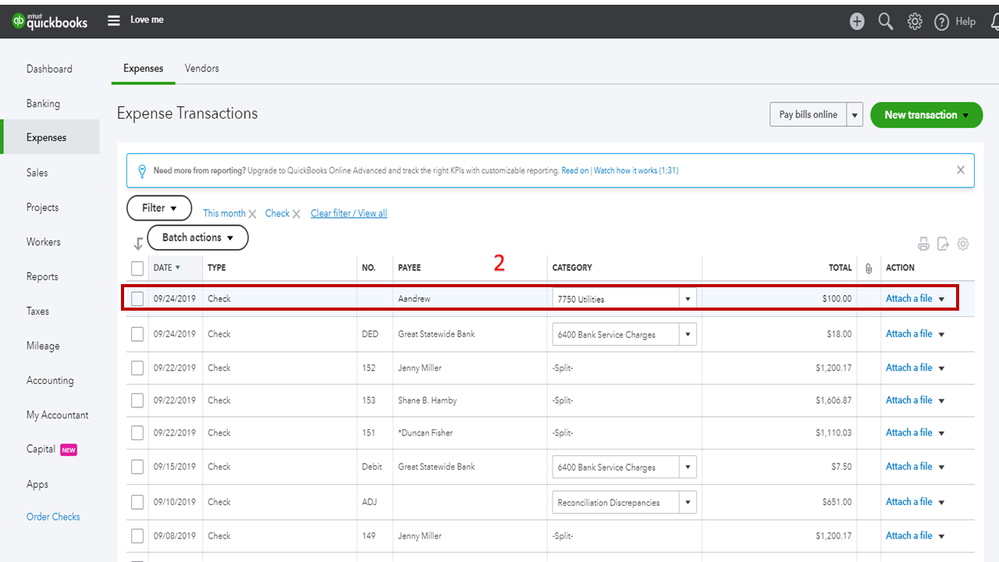Open the Batch actions dropdown
Screen dimensions: 999x562
point(197,238)
